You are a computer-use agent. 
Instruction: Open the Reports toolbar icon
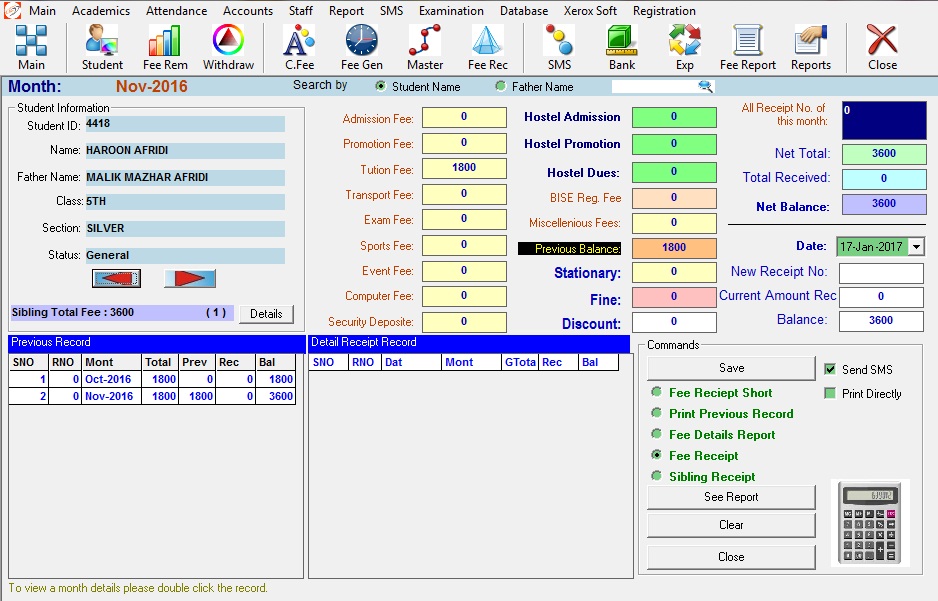(x=811, y=47)
